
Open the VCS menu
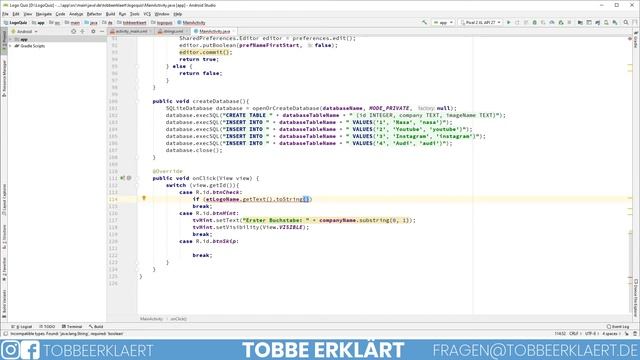(147, 14)
